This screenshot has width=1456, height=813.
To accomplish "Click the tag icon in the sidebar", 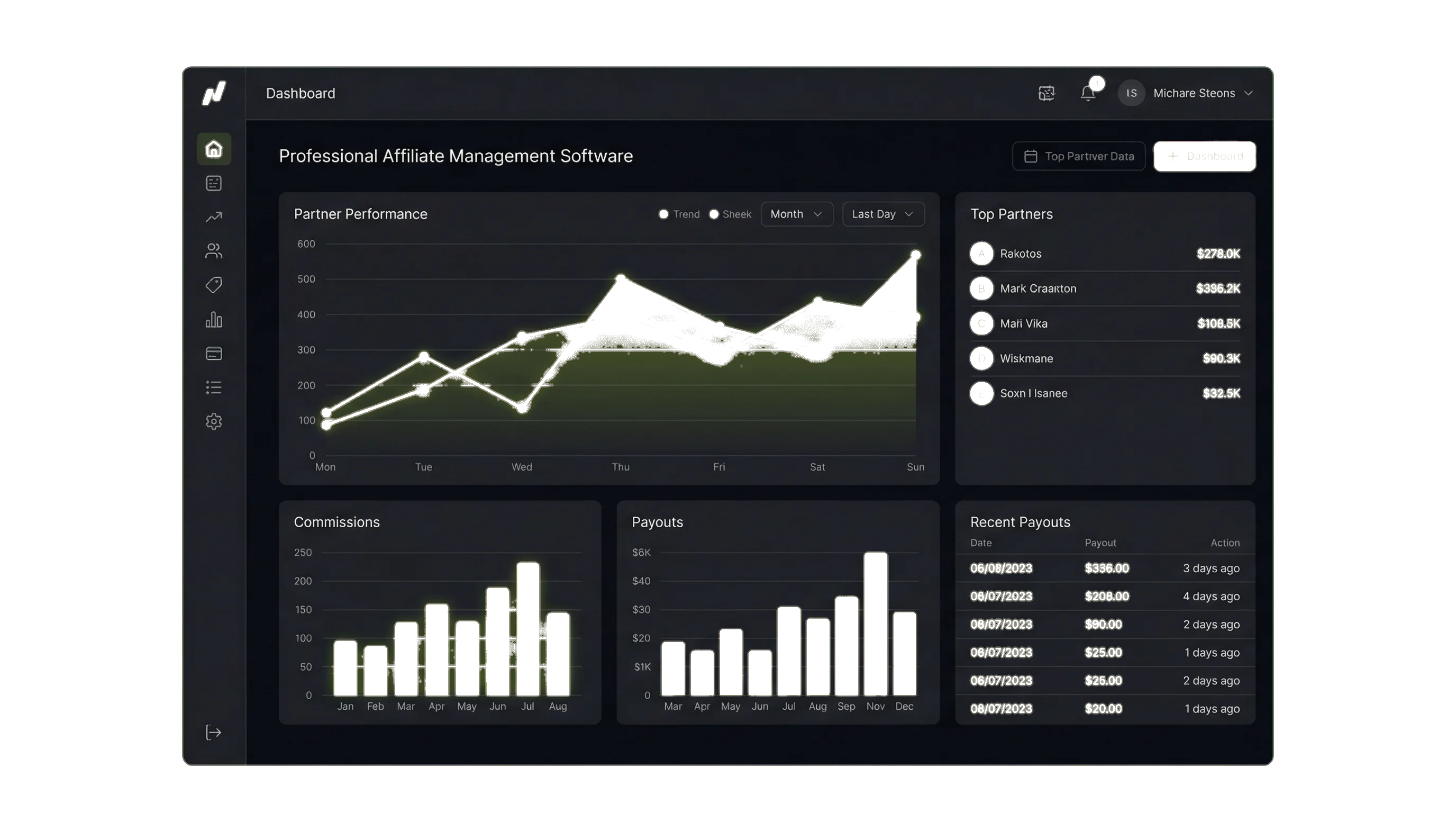I will tap(214, 285).
